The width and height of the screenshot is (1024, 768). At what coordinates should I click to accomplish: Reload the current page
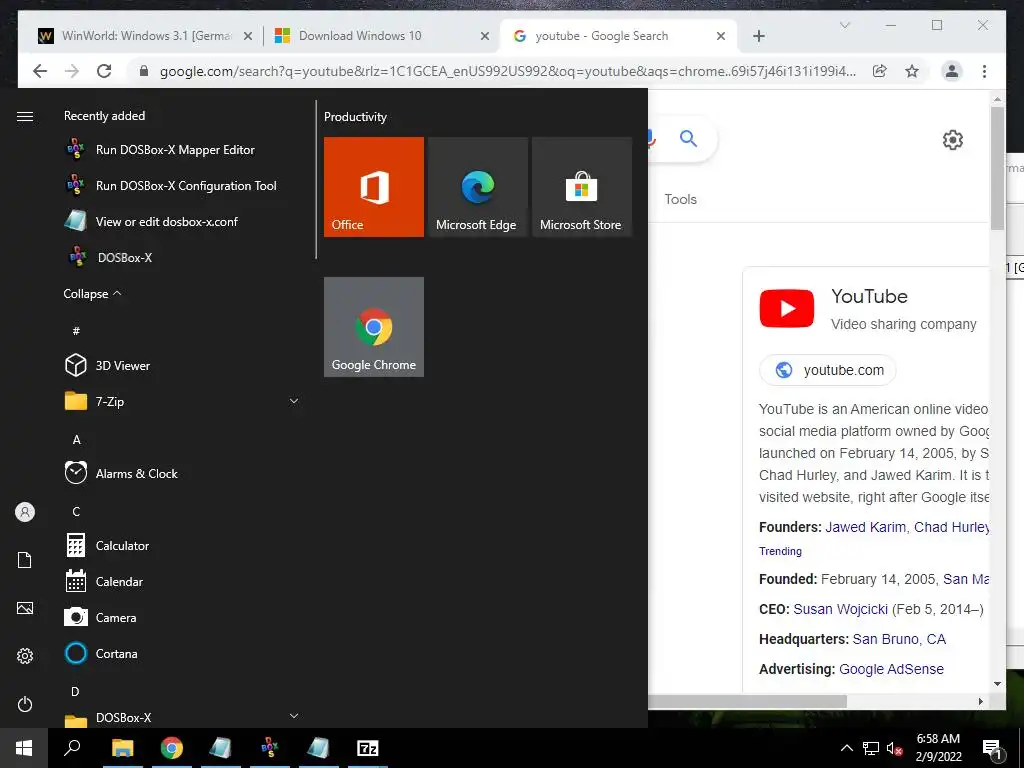tap(104, 71)
